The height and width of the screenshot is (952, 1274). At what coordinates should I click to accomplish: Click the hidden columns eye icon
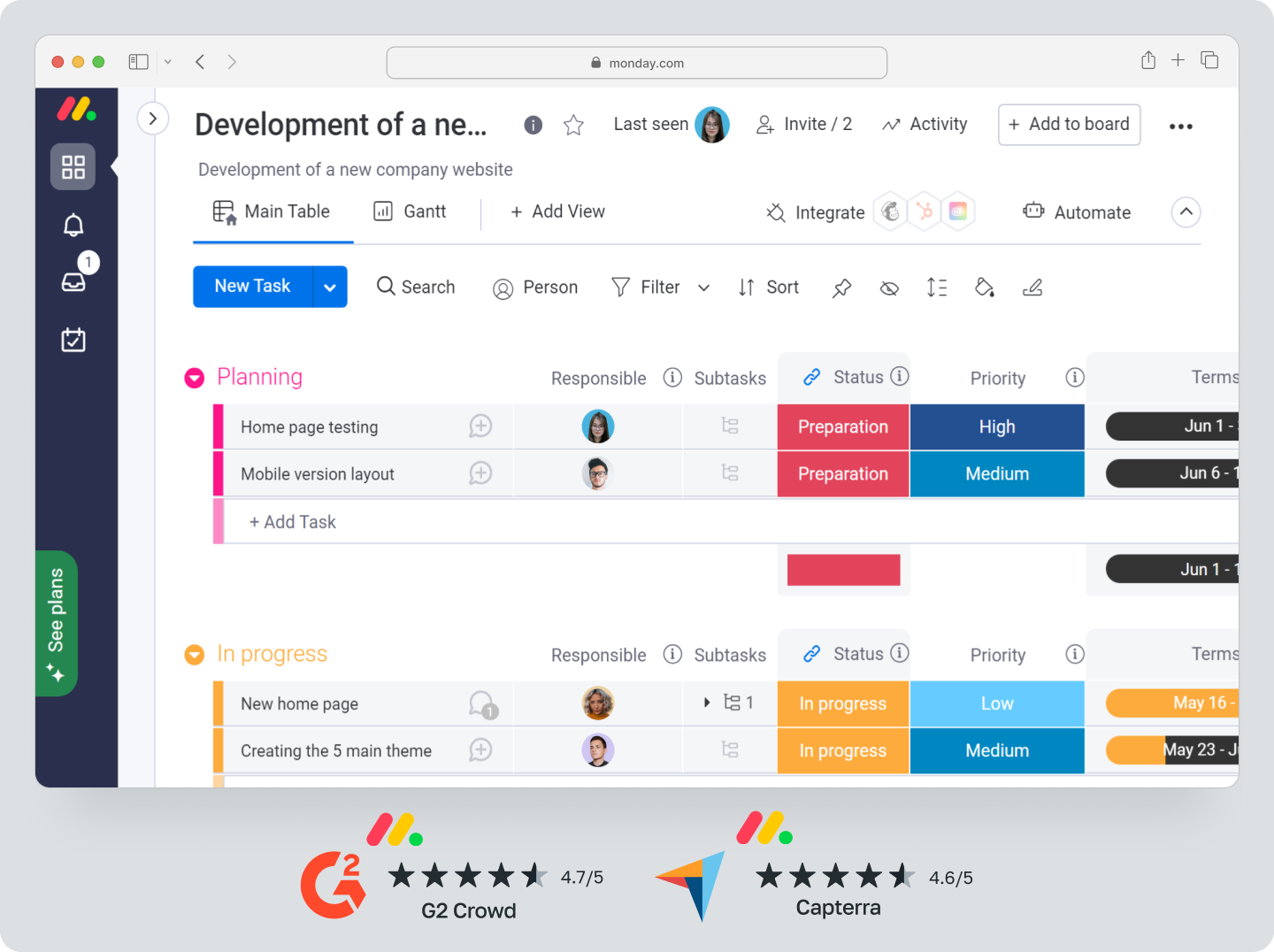pyautogui.click(x=889, y=288)
